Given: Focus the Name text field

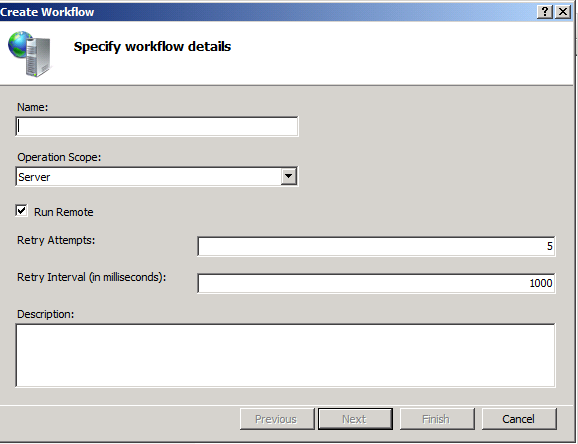Looking at the screenshot, I should tap(157, 126).
